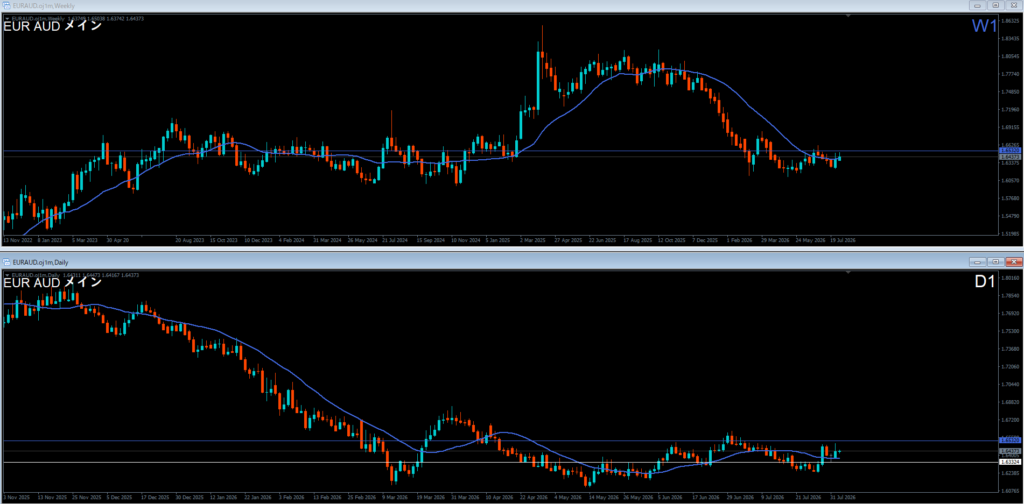Click the '3 Nov 2025' date on the Daily axis
This screenshot has height=504, width=1024.
coord(16,497)
